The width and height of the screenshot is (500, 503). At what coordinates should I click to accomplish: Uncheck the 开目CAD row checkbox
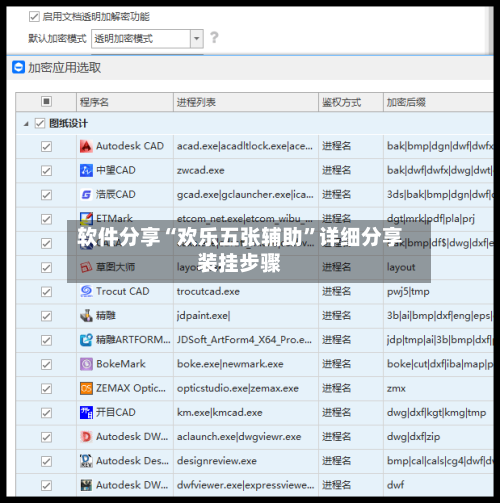pos(46,413)
